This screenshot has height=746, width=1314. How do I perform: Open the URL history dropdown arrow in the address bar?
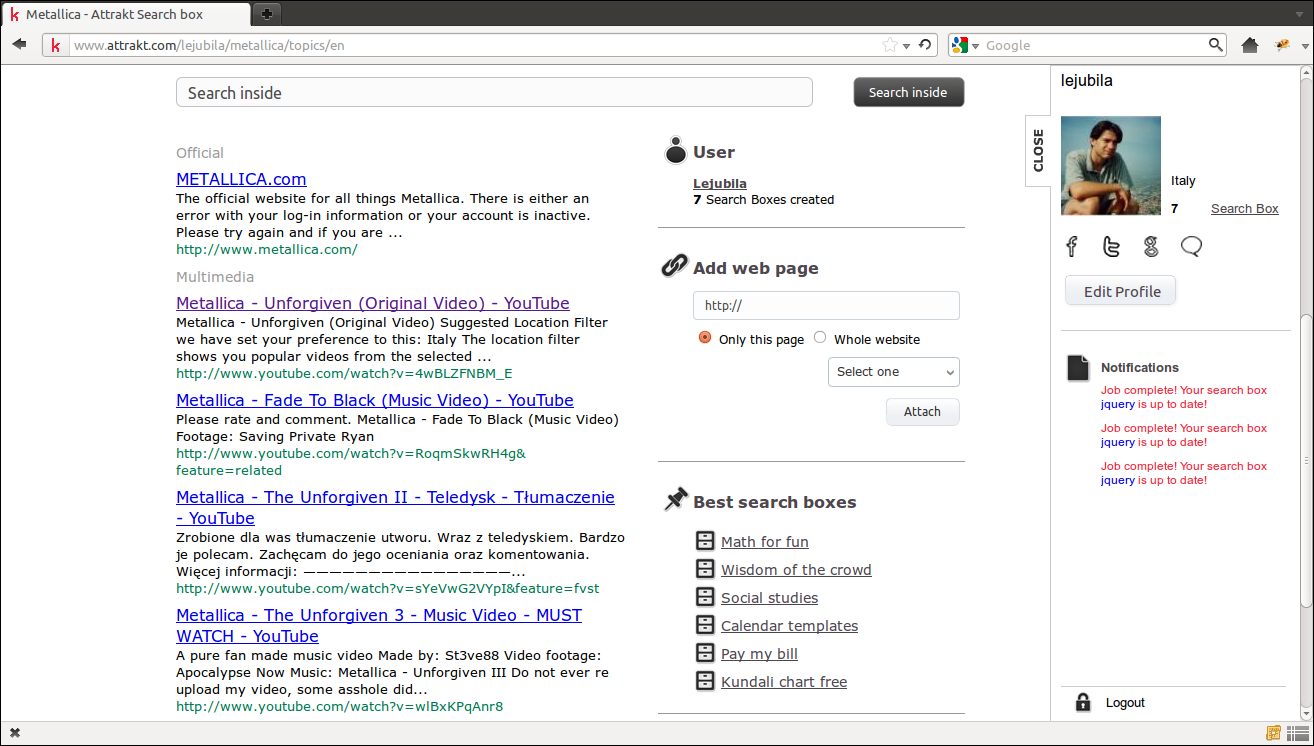[x=907, y=46]
